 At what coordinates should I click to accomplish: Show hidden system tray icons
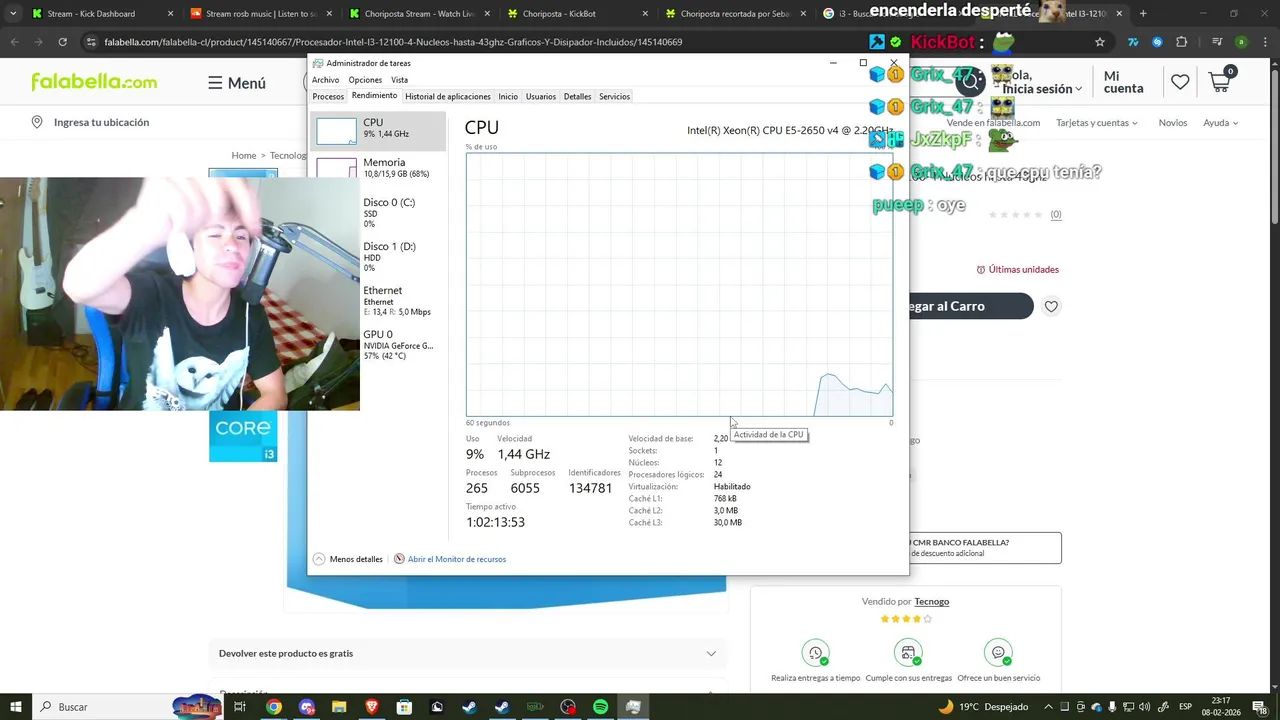point(1048,707)
